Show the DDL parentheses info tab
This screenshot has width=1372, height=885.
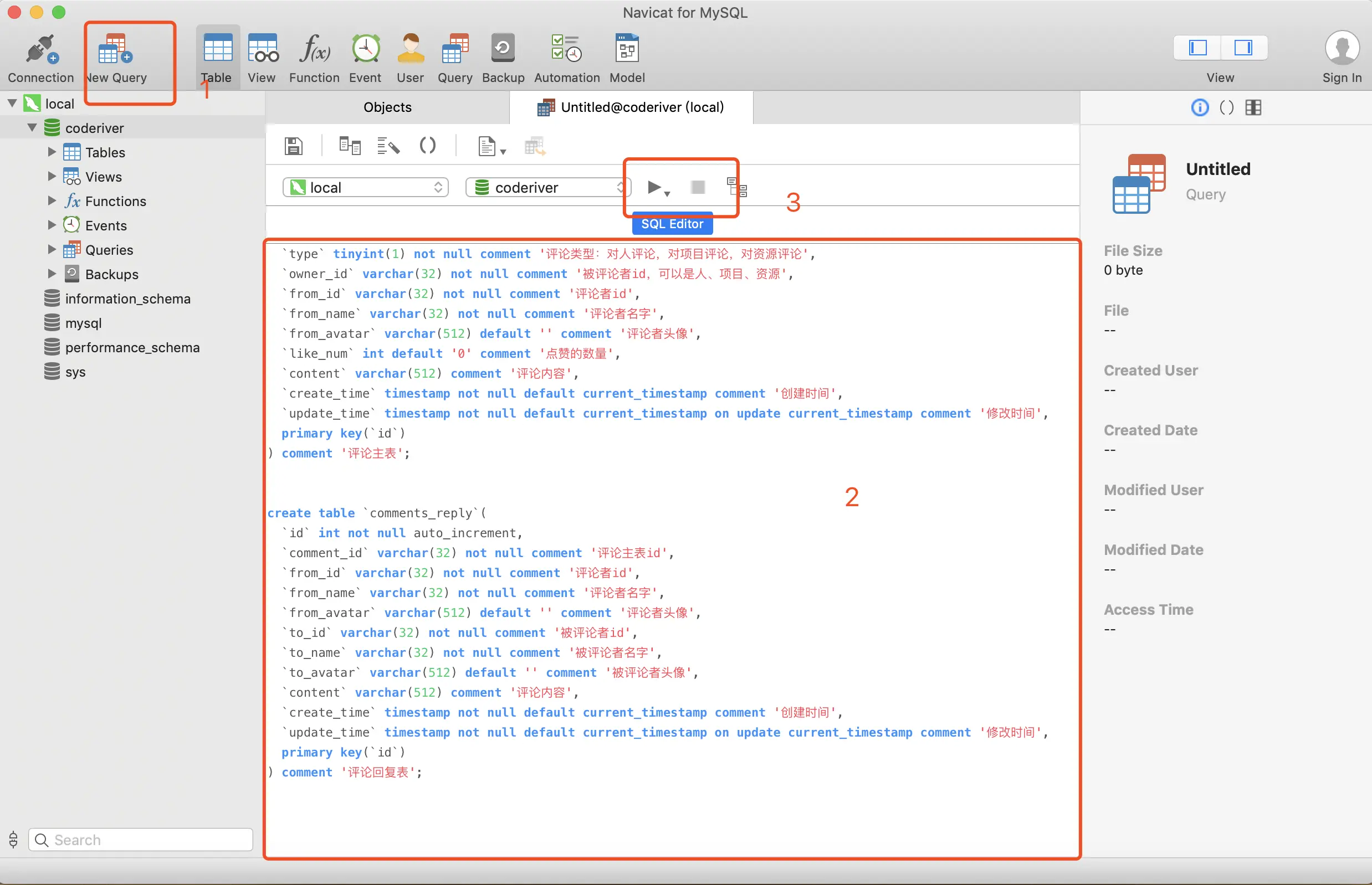pos(1226,107)
